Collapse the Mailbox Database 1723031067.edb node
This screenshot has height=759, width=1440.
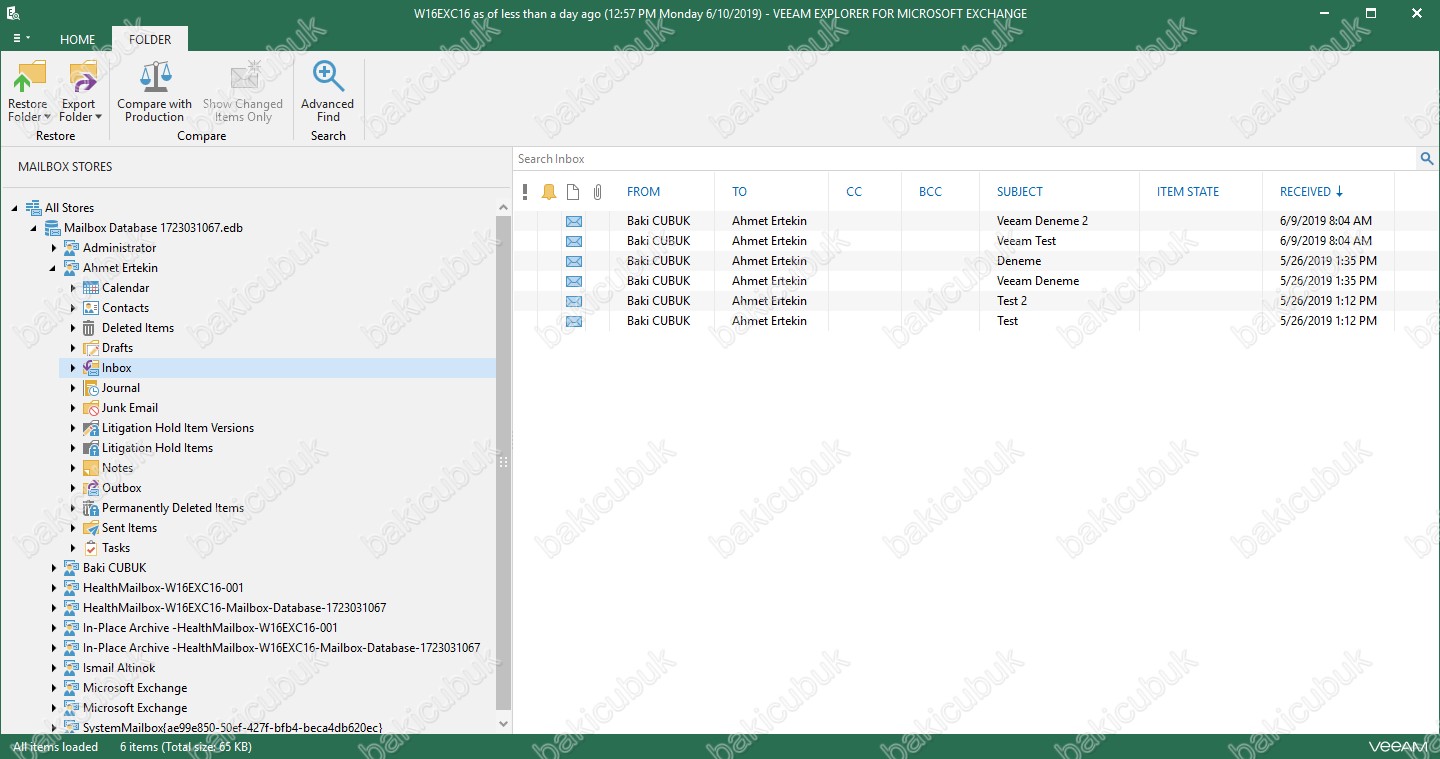(x=34, y=228)
